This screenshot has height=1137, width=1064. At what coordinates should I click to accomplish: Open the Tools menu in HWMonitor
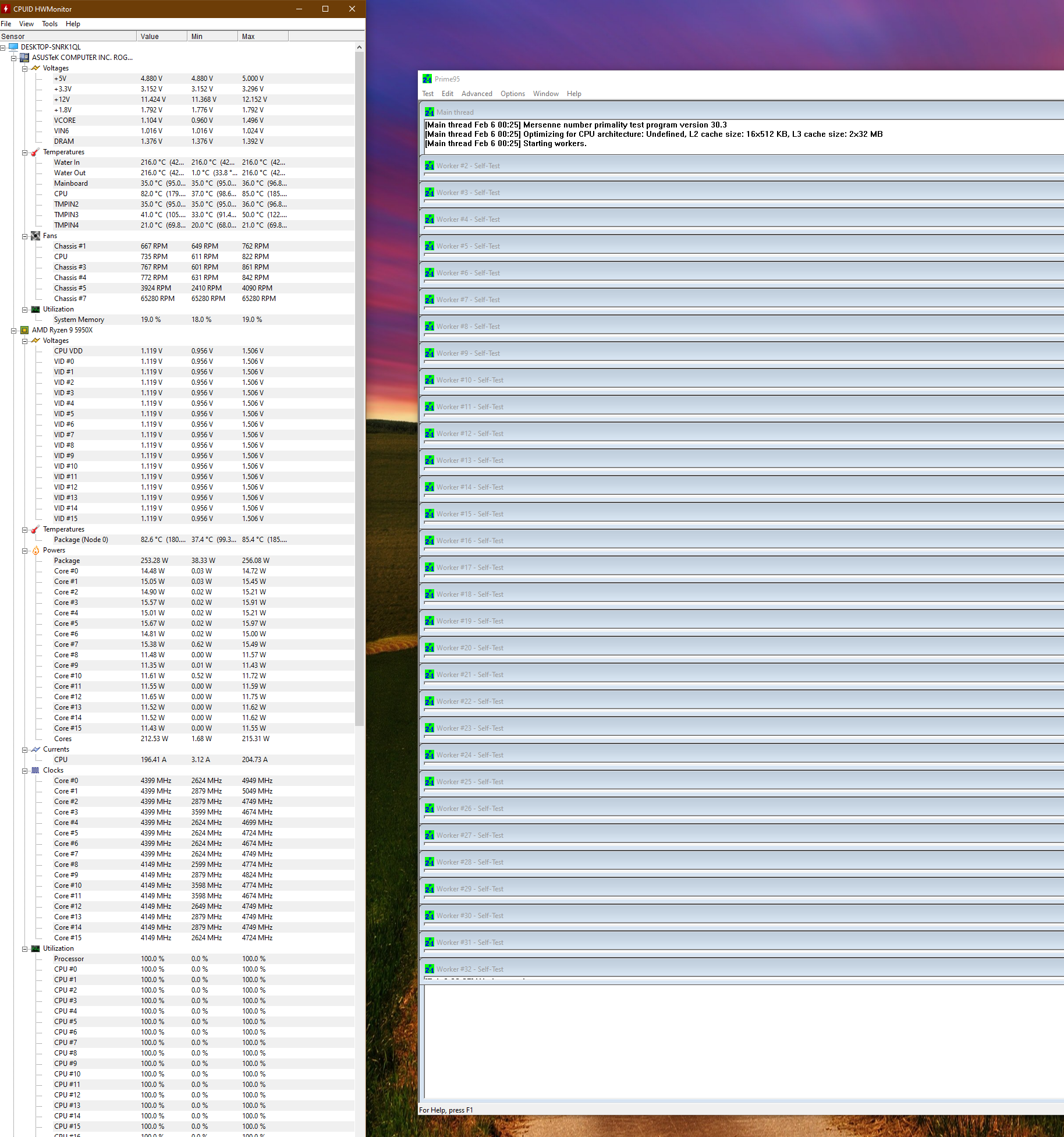point(49,24)
